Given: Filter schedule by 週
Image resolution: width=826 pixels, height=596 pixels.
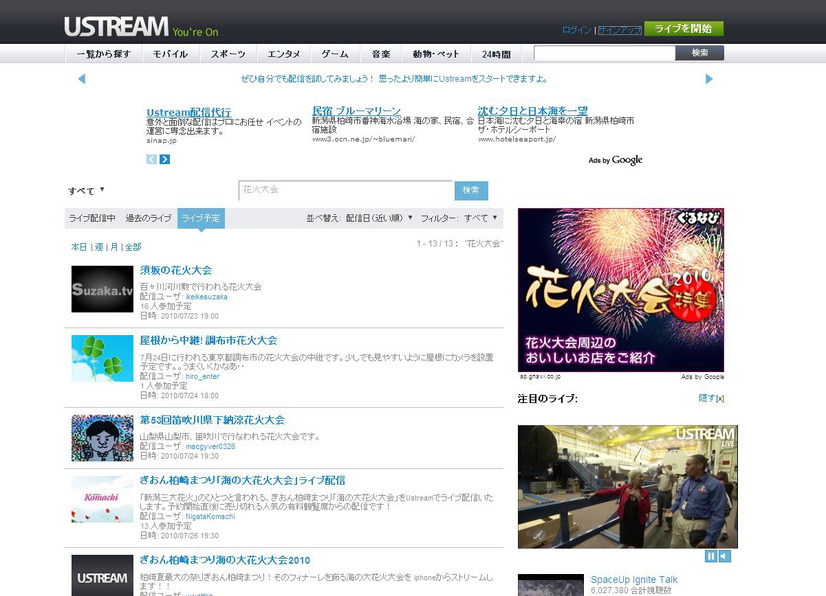Looking at the screenshot, I should (99, 247).
